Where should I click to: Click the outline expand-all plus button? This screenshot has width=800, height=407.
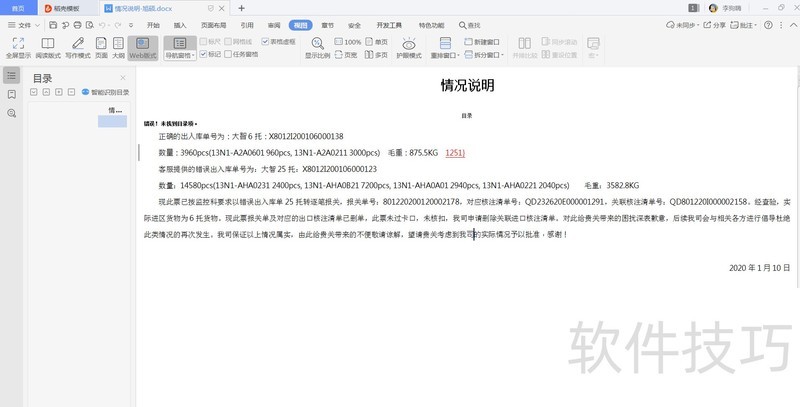[x=59, y=92]
